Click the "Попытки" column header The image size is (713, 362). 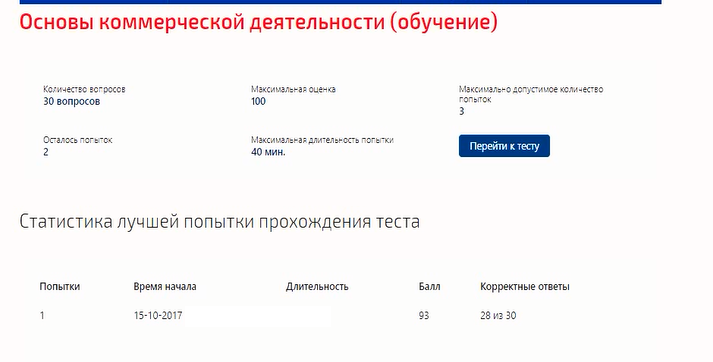(60, 287)
